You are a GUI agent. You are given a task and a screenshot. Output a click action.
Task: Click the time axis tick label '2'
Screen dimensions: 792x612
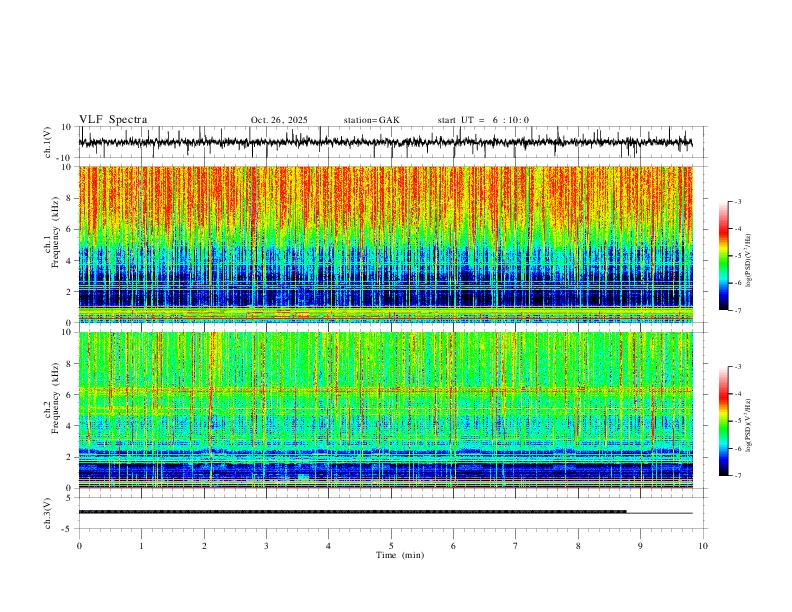pos(204,546)
